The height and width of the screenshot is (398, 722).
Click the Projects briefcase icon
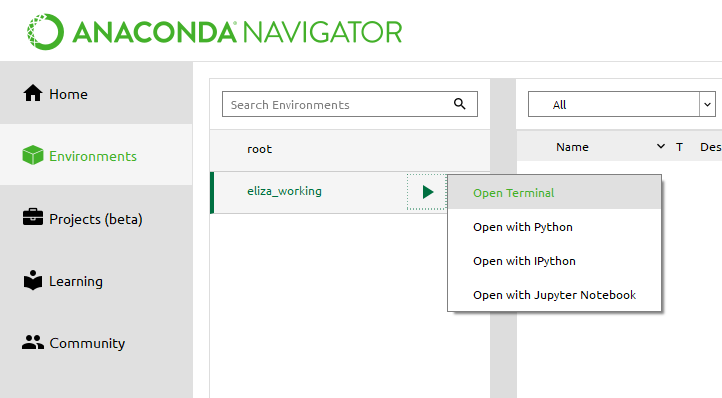pyautogui.click(x=33, y=217)
